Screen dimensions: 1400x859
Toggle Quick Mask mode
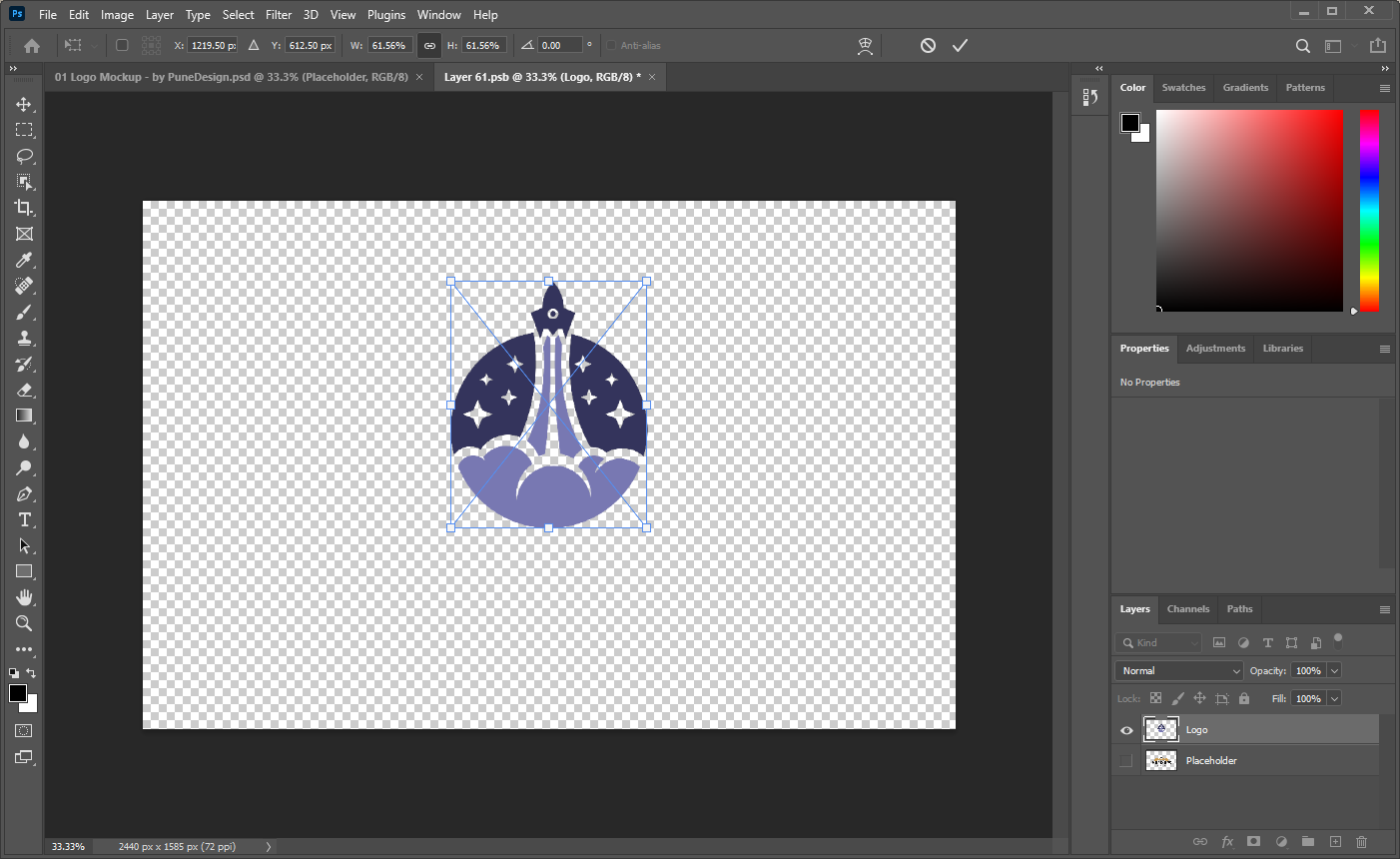(24, 730)
